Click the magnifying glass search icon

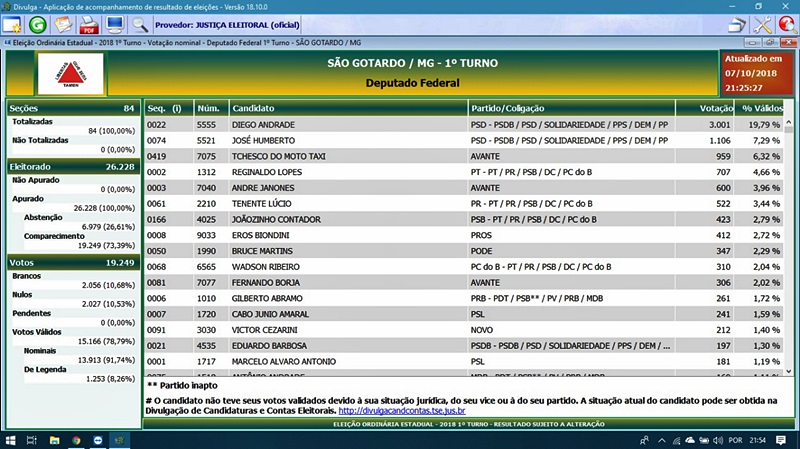coord(140,24)
